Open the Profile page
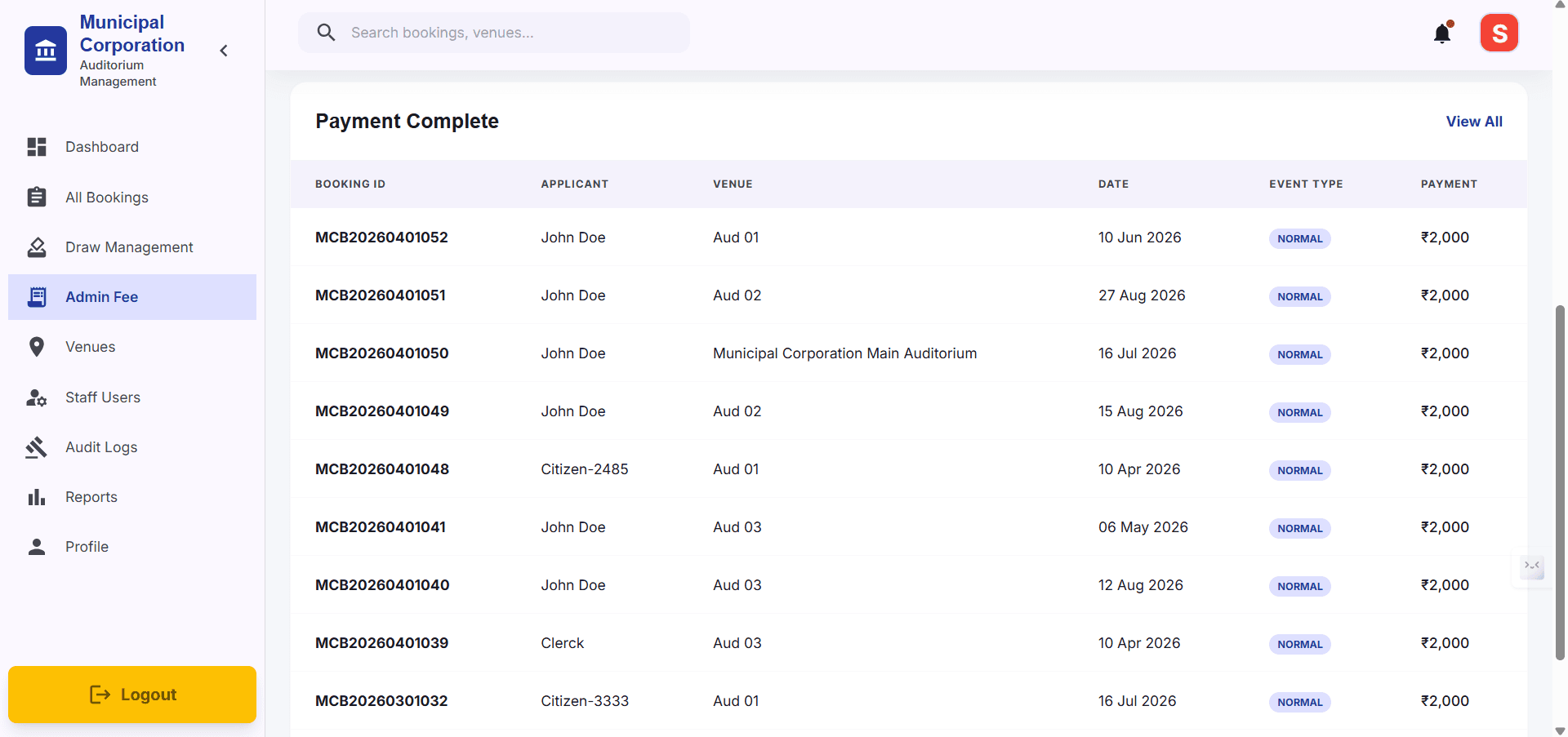The height and width of the screenshot is (737, 1568). coord(132,547)
